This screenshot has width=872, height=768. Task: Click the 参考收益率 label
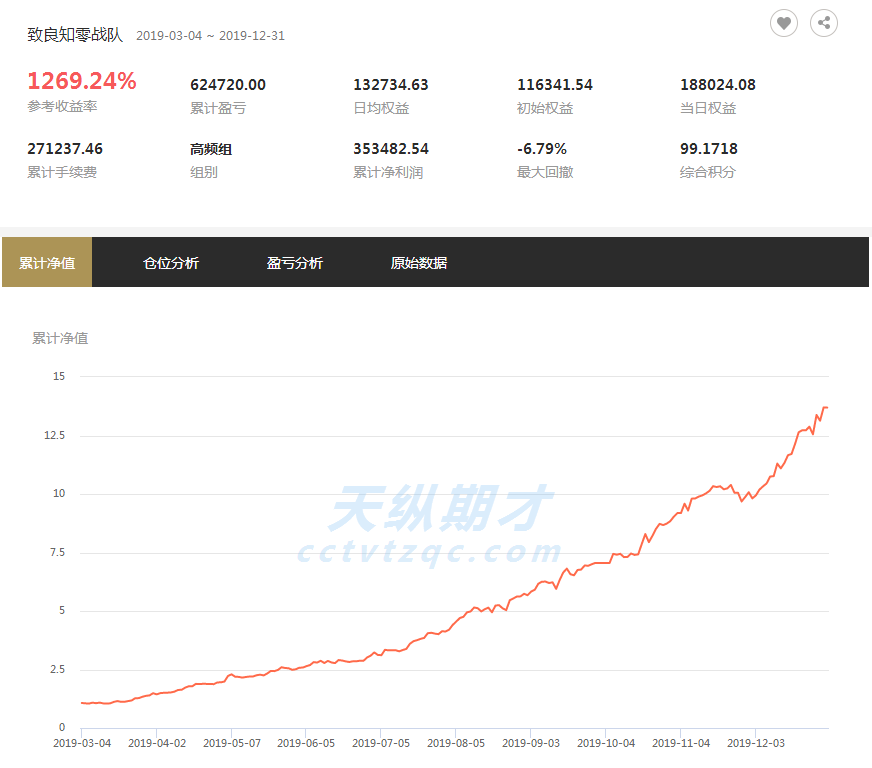coord(62,106)
